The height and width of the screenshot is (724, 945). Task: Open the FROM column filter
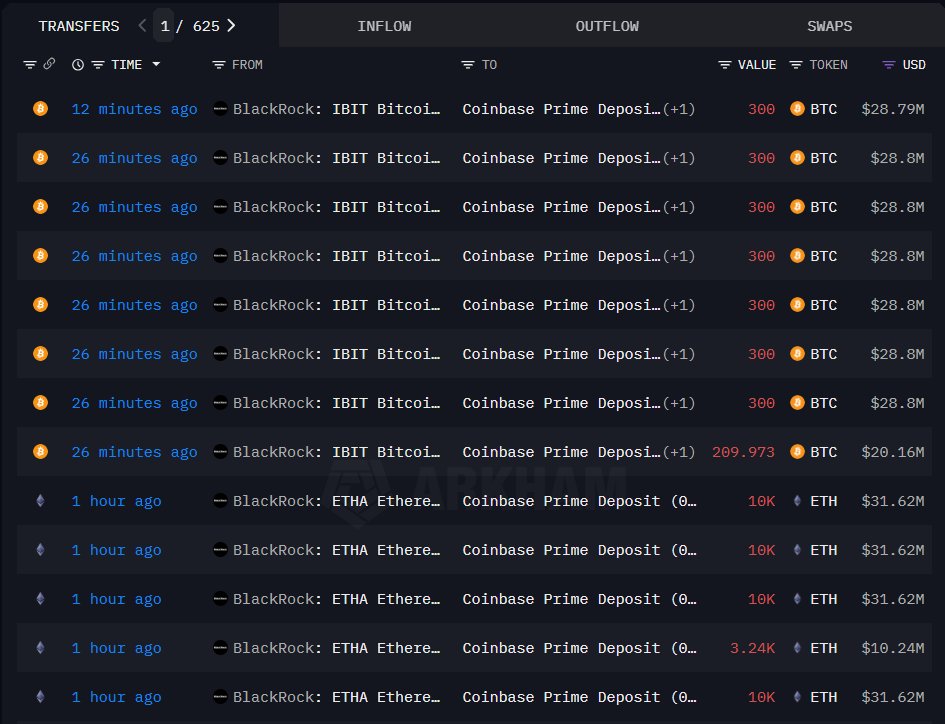tap(219, 65)
